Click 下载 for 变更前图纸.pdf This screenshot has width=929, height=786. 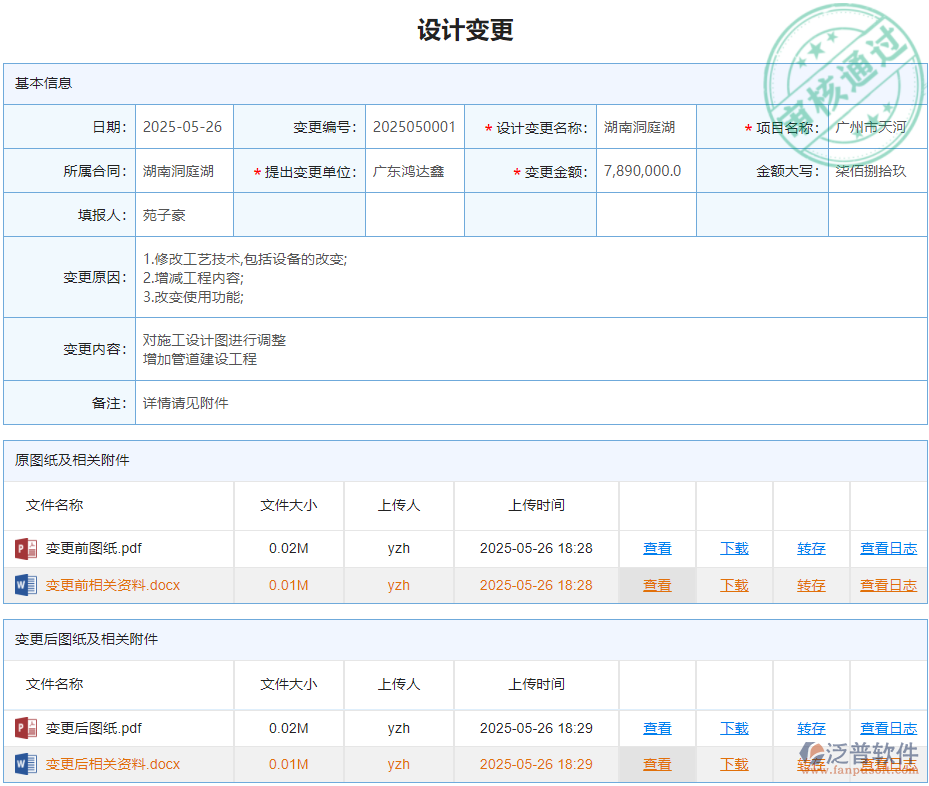coord(734,548)
